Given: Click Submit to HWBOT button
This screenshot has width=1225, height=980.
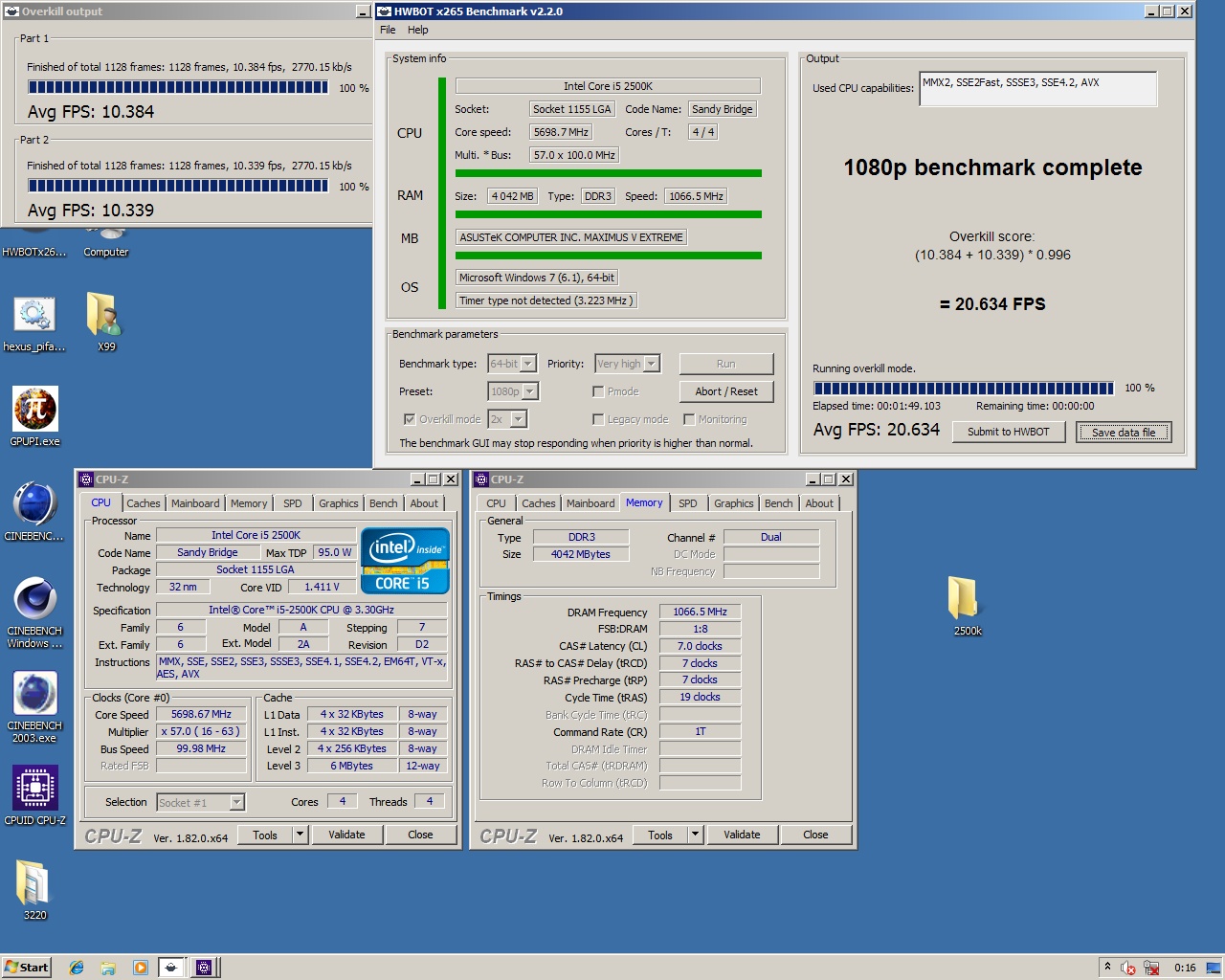Looking at the screenshot, I should [1008, 432].
